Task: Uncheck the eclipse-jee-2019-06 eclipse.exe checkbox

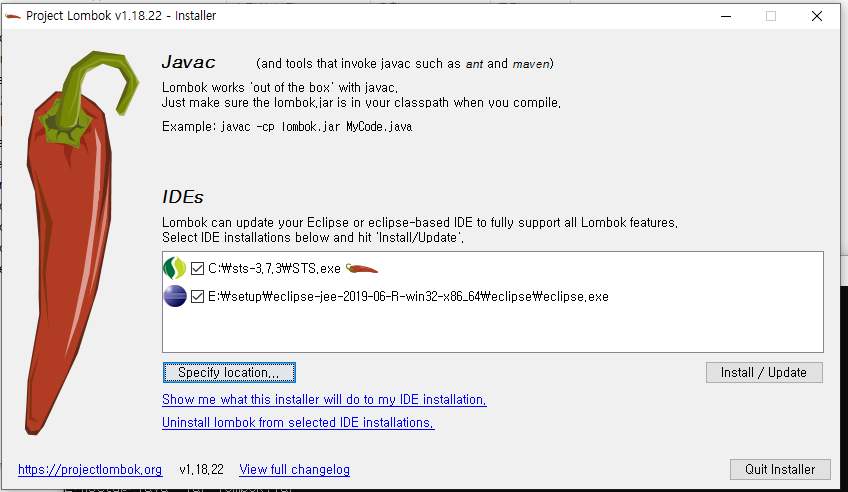Action: tap(197, 296)
